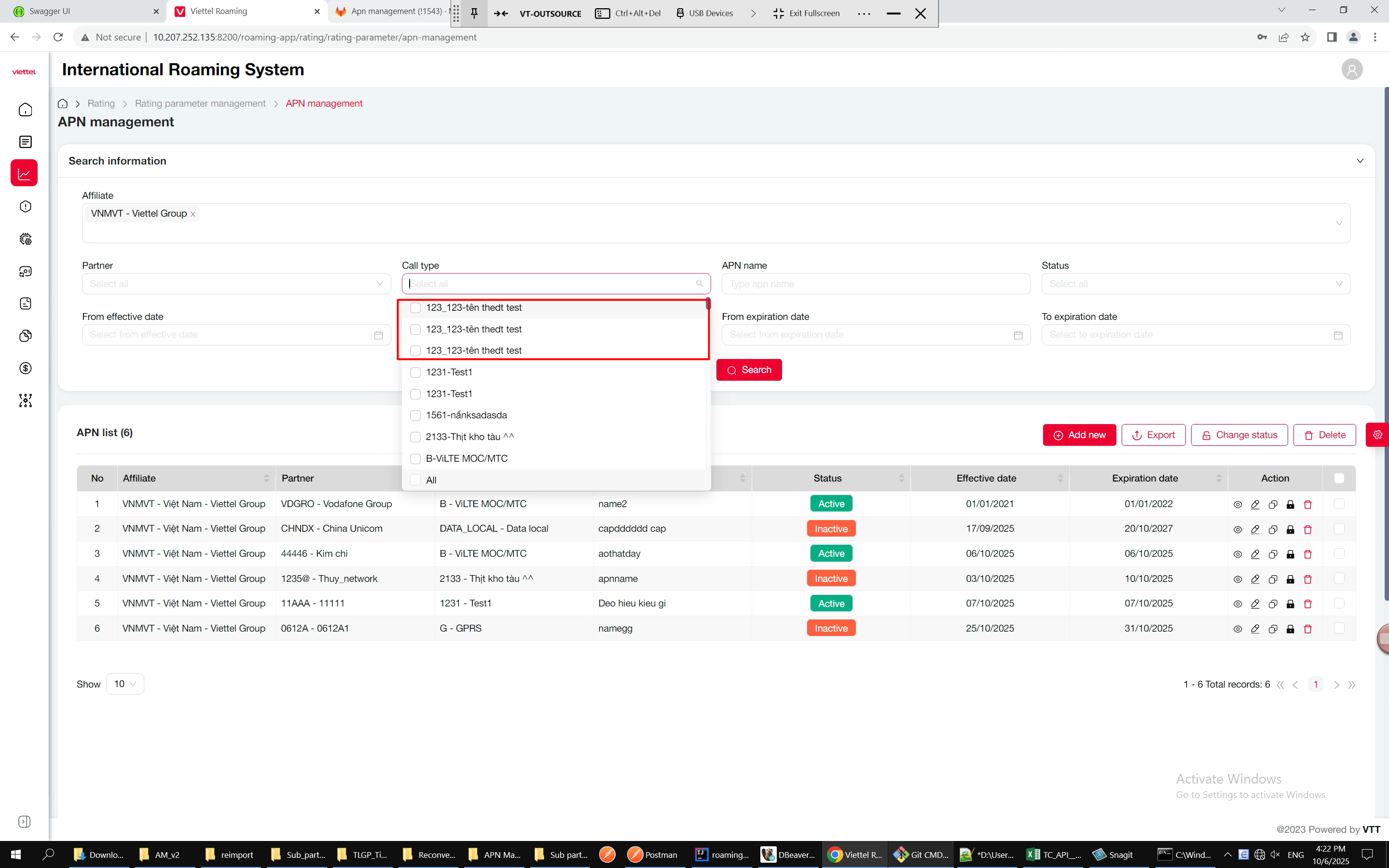Open the home icon in sidebar
The width and height of the screenshot is (1389, 868).
25,110
